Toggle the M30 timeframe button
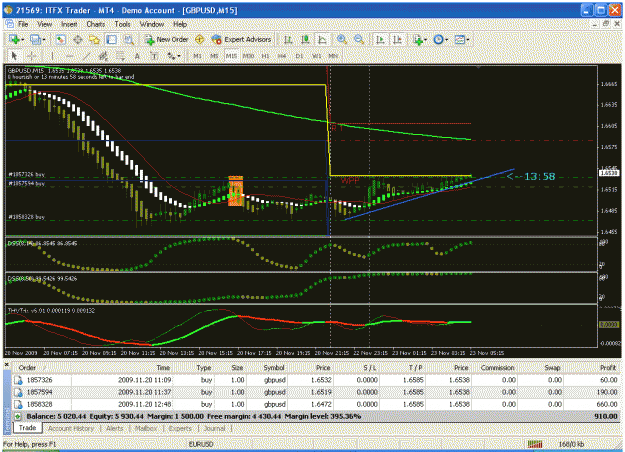625x452 pixels. (x=248, y=56)
